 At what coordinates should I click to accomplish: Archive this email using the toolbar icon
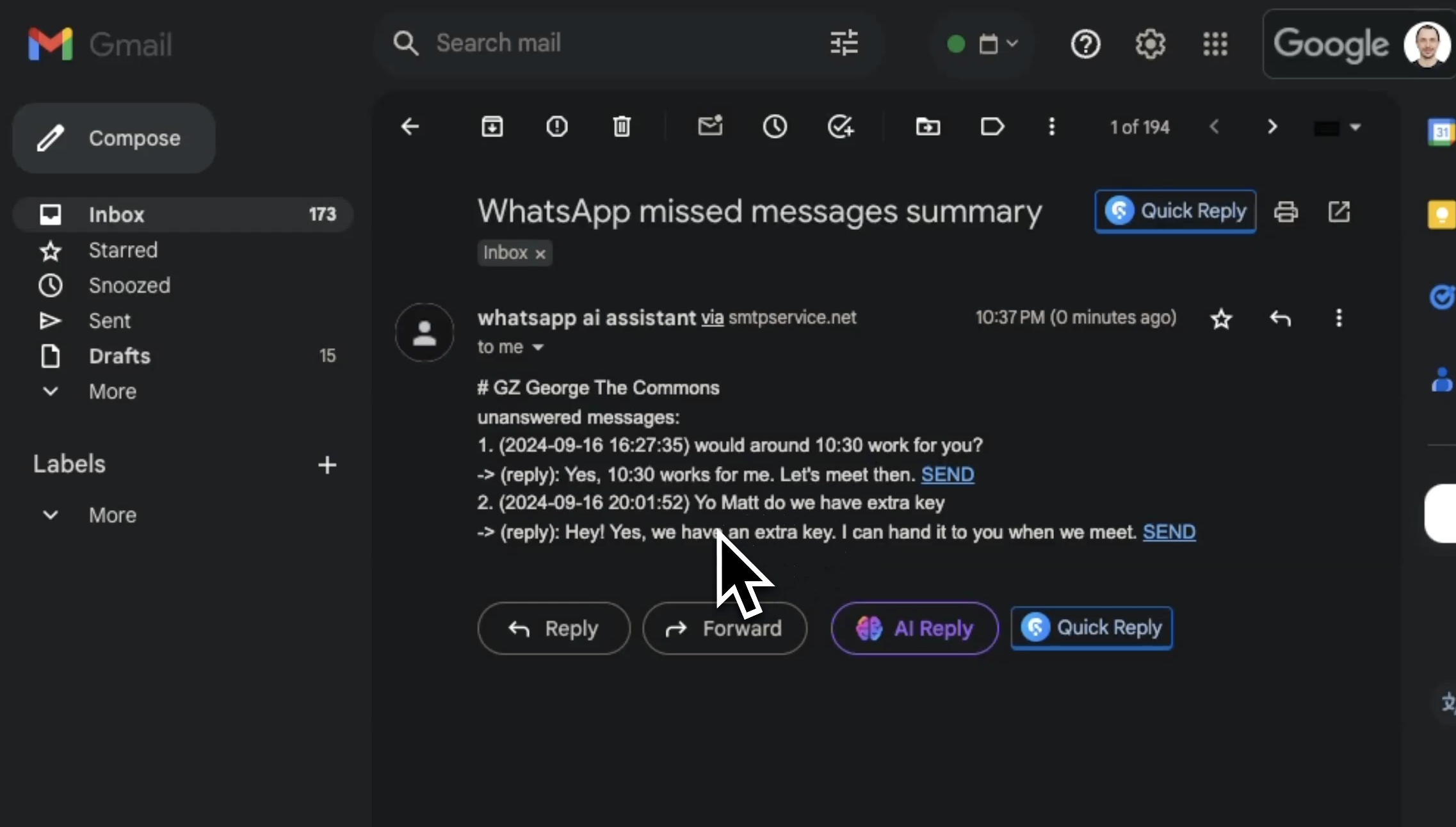click(492, 127)
